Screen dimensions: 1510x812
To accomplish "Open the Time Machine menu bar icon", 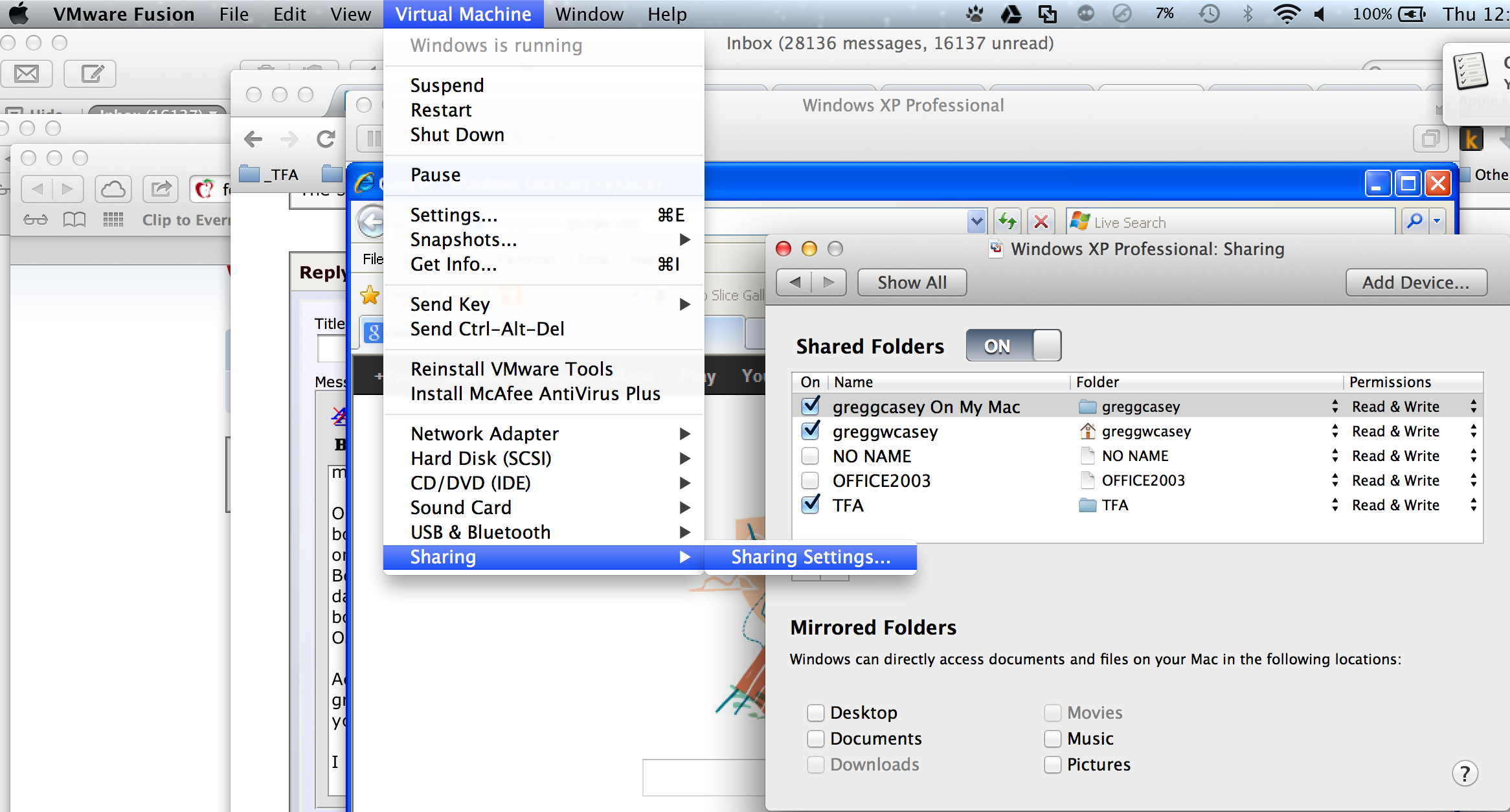I will (1209, 14).
